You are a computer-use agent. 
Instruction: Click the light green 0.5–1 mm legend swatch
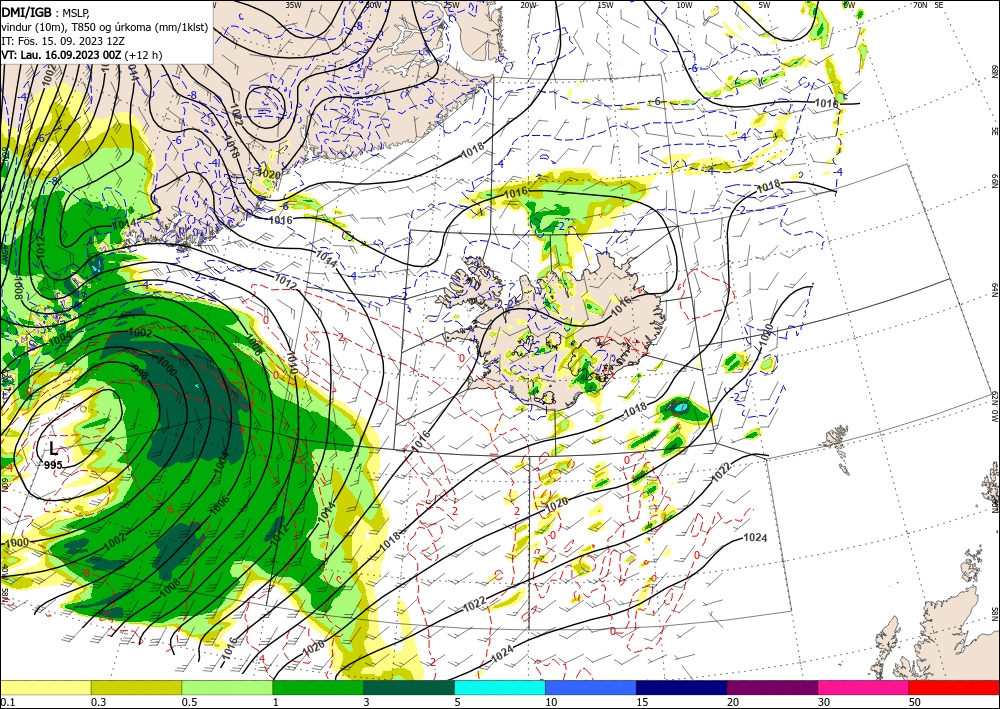click(x=227, y=687)
